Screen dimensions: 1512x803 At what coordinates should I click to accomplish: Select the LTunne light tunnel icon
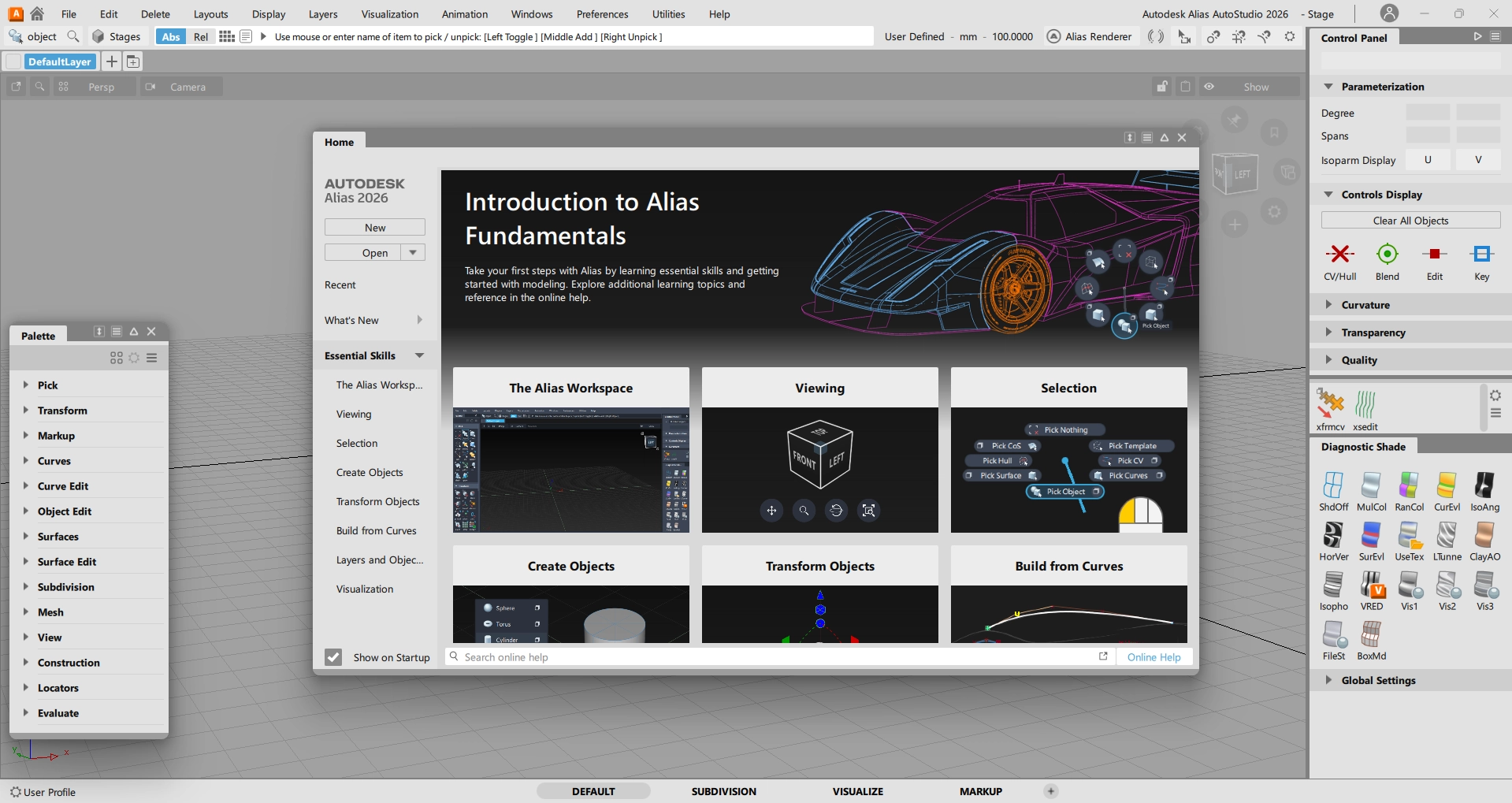(1447, 535)
